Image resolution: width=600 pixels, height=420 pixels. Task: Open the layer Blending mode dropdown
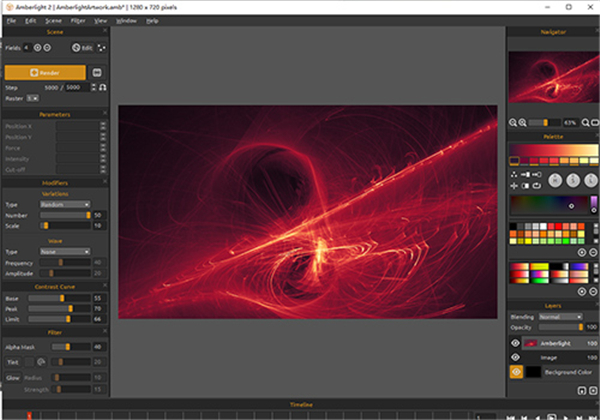pyautogui.click(x=561, y=316)
